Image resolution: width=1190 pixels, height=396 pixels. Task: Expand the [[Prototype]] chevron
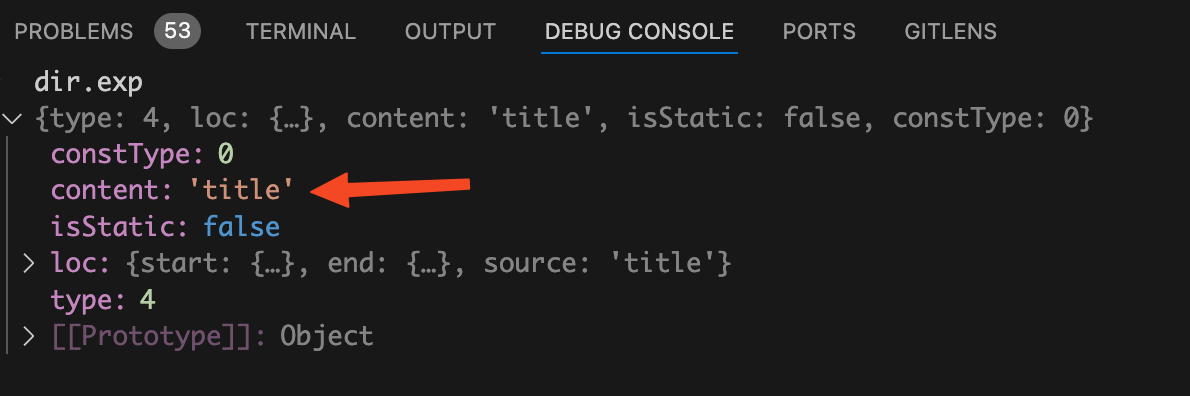click(28, 336)
